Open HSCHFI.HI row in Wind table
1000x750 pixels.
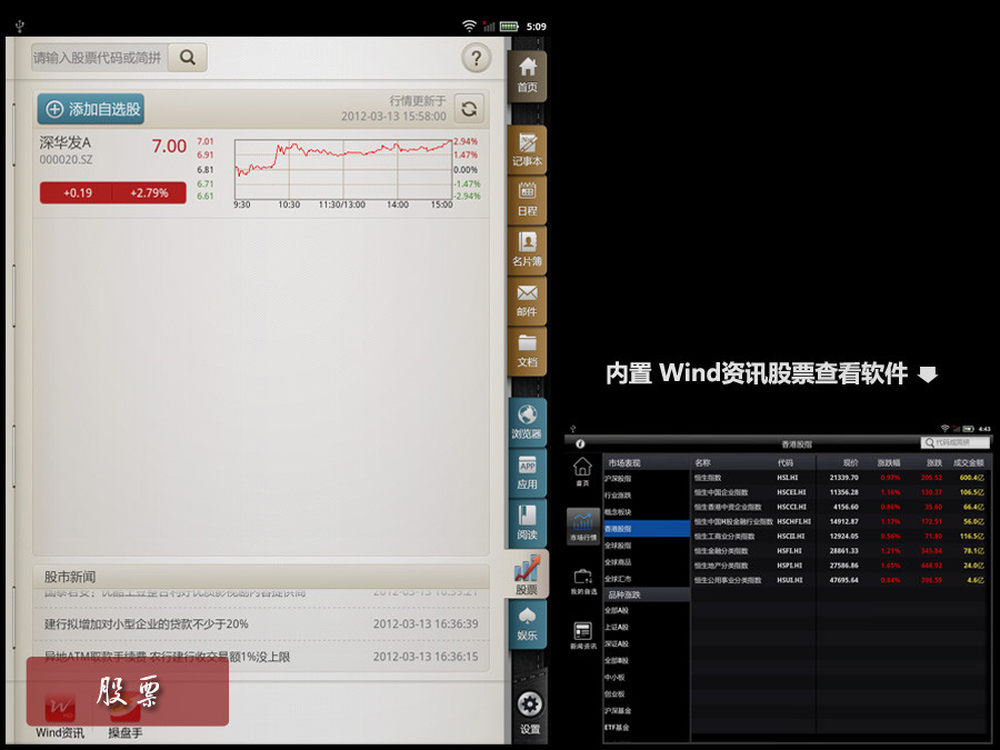(841, 521)
